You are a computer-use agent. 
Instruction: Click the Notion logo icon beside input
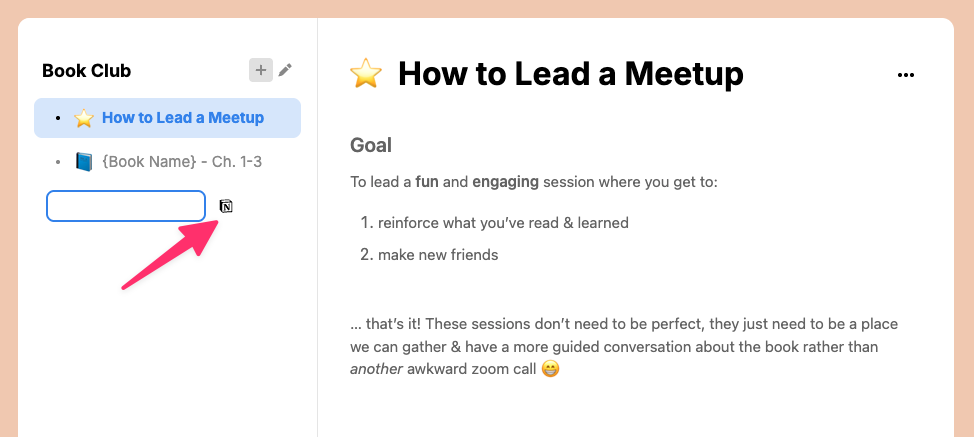[226, 206]
